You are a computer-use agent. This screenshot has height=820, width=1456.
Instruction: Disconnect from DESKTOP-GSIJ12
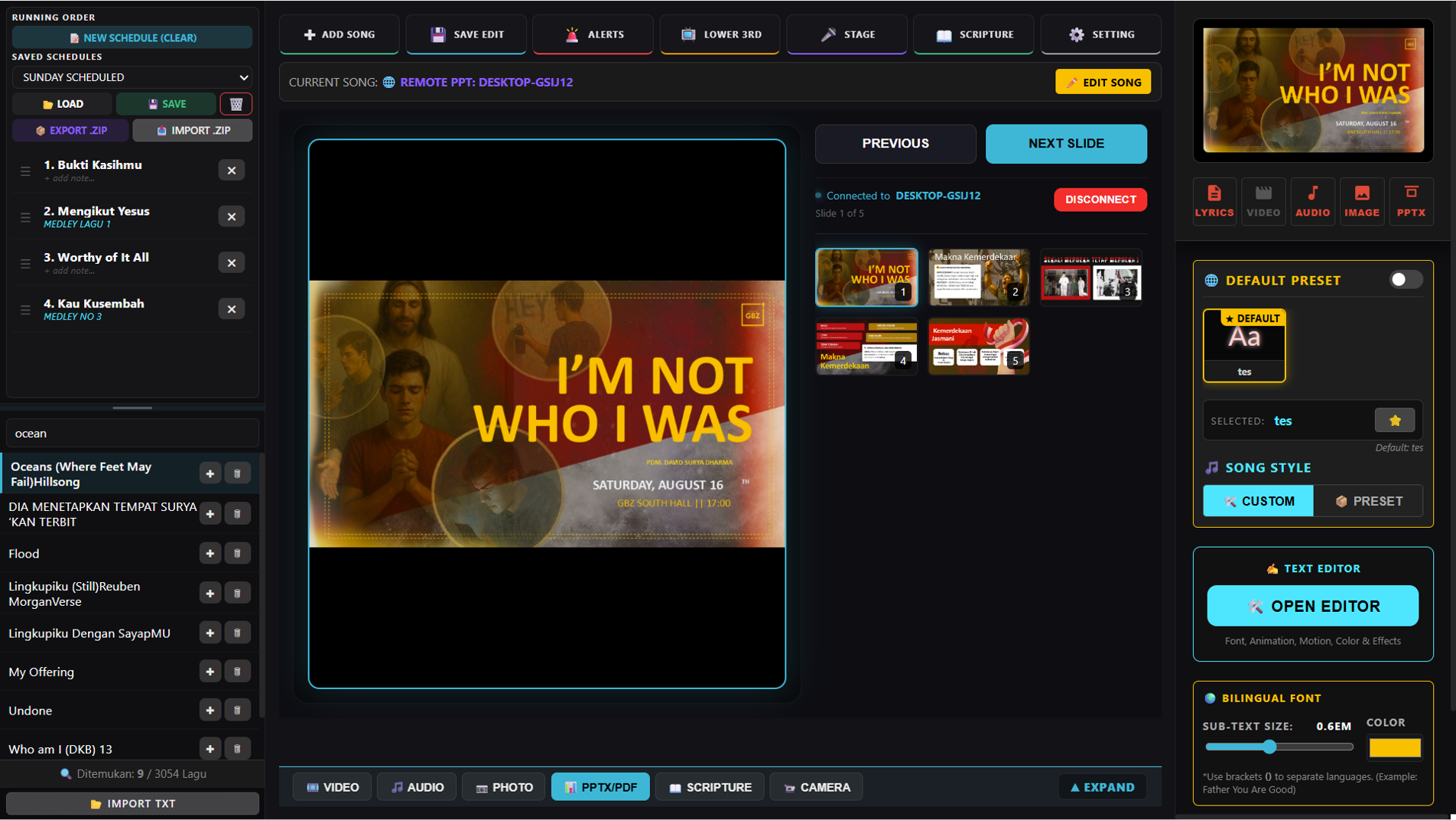[x=1100, y=200]
